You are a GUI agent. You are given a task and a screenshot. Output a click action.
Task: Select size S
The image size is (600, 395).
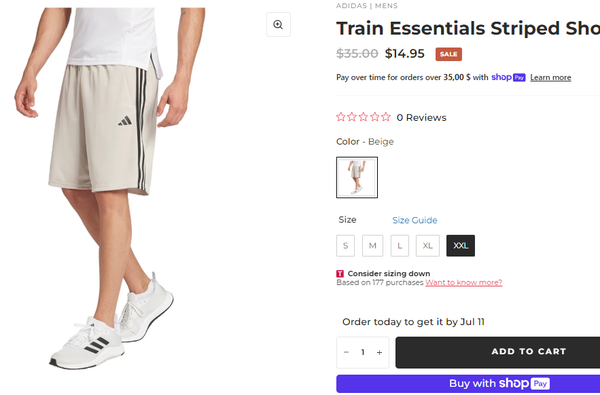tap(346, 246)
